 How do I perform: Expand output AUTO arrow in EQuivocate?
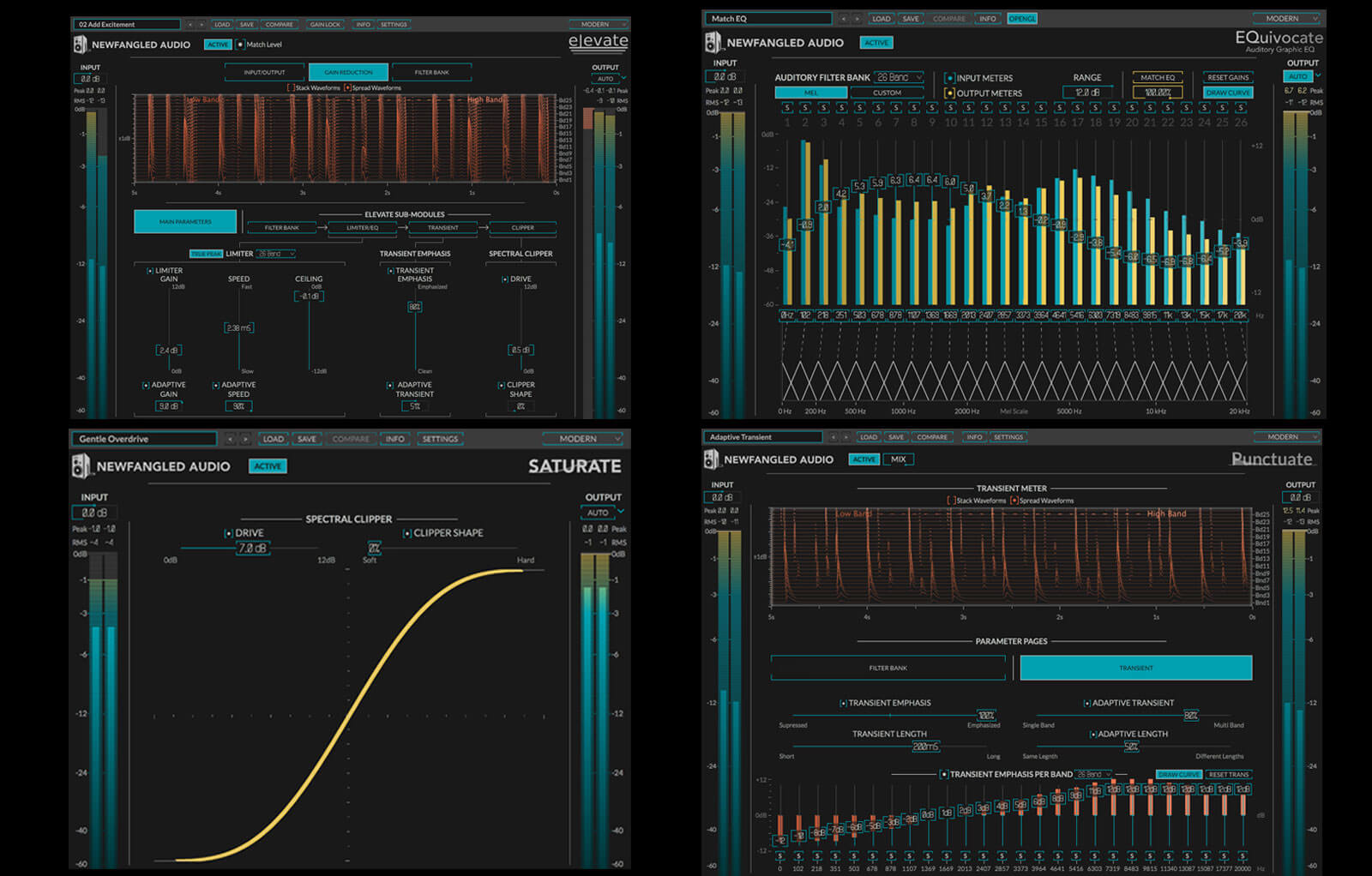pyautogui.click(x=1318, y=76)
